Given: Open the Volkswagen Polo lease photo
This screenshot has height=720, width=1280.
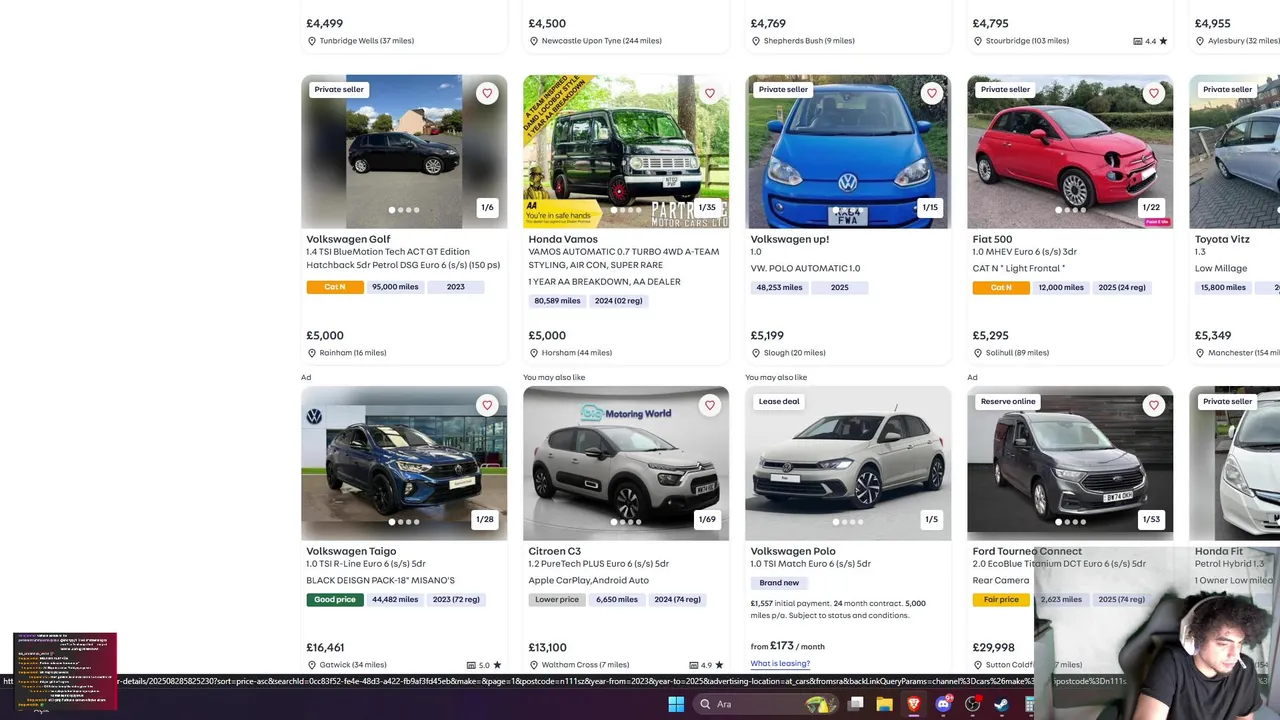Looking at the screenshot, I should pyautogui.click(x=848, y=463).
